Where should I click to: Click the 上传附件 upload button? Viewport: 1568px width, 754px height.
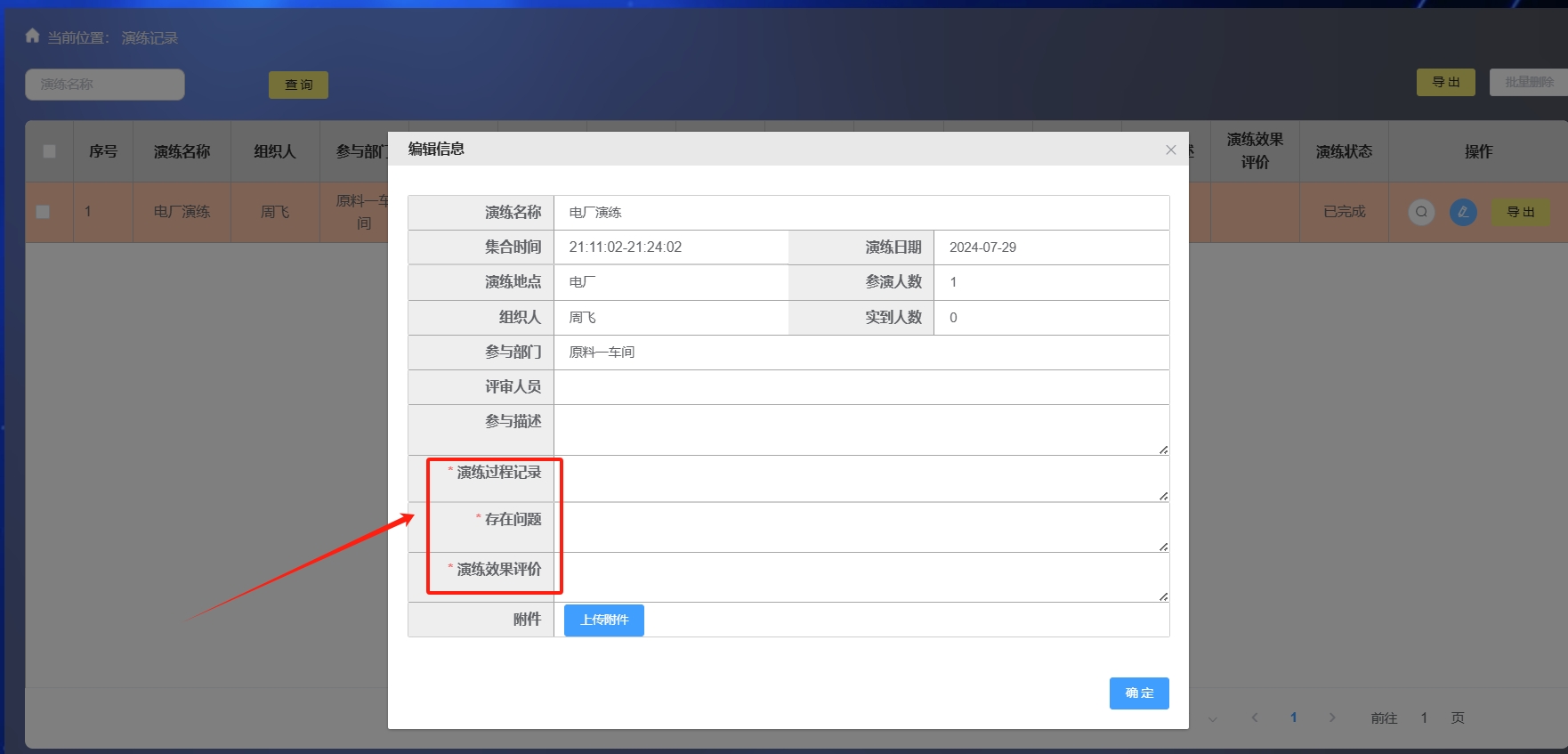pyautogui.click(x=603, y=620)
